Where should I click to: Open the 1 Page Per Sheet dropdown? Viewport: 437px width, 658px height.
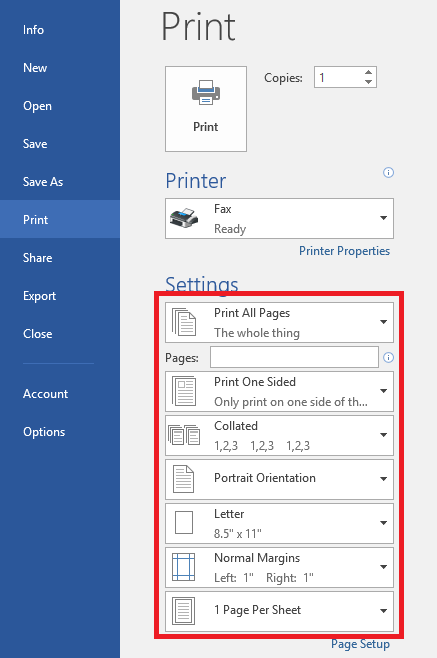(280, 611)
